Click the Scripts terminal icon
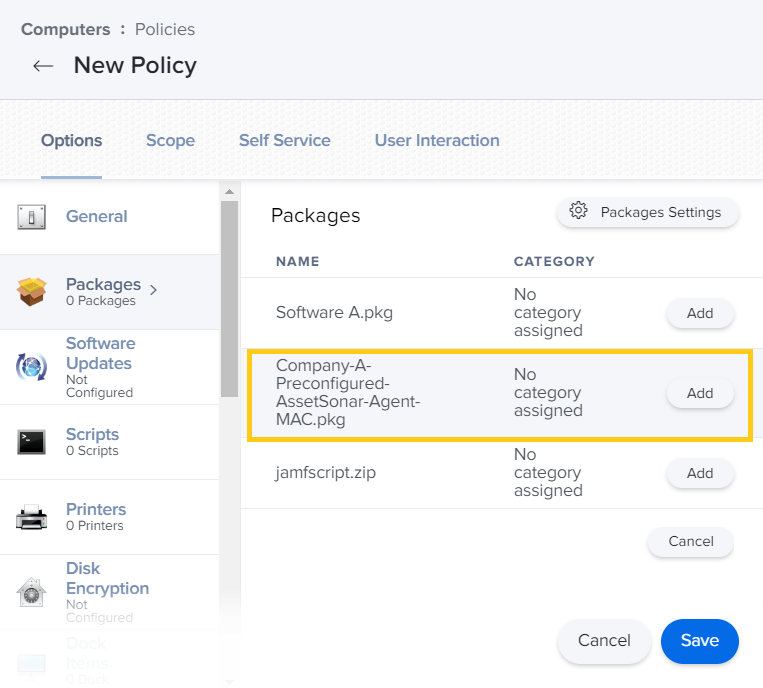This screenshot has width=763, height=688. (32, 442)
